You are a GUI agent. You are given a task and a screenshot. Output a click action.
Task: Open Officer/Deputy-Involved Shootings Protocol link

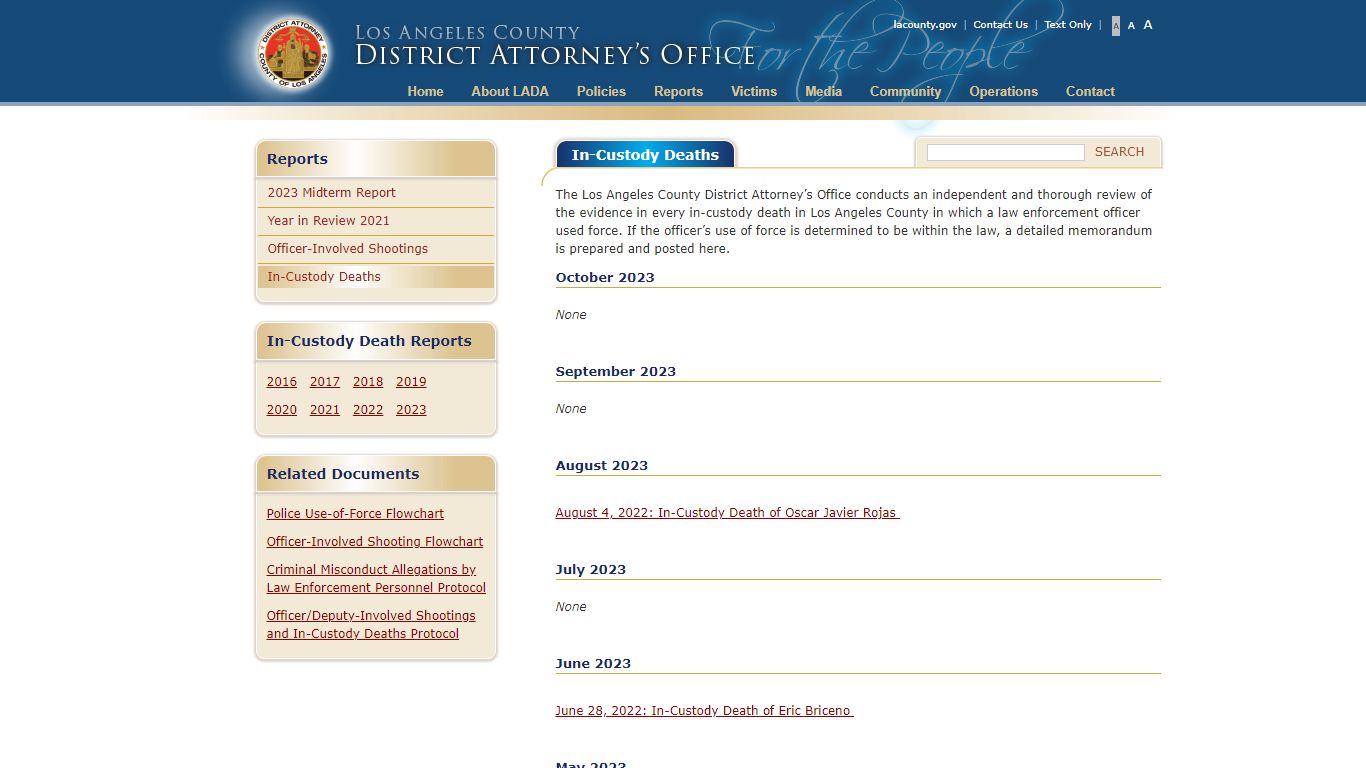pyautogui.click(x=371, y=625)
